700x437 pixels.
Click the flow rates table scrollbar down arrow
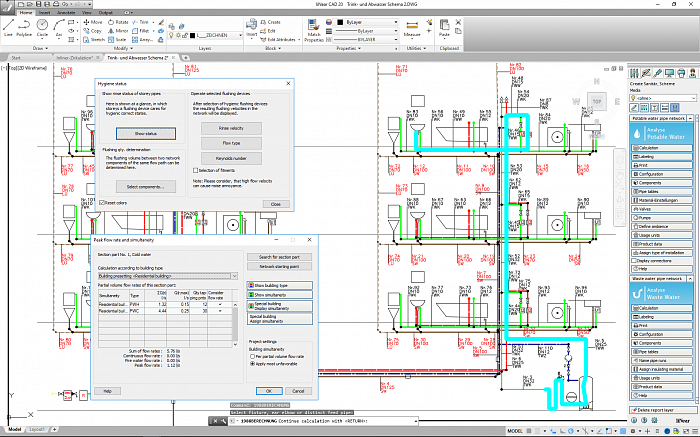coord(235,345)
